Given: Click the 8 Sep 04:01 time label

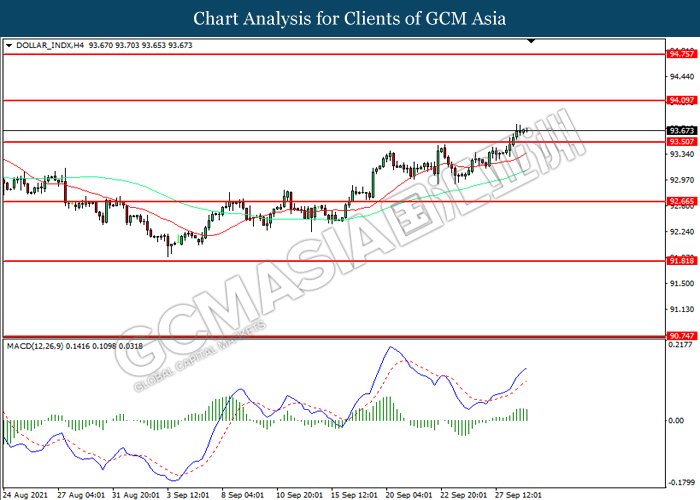Looking at the screenshot, I should [x=243, y=495].
